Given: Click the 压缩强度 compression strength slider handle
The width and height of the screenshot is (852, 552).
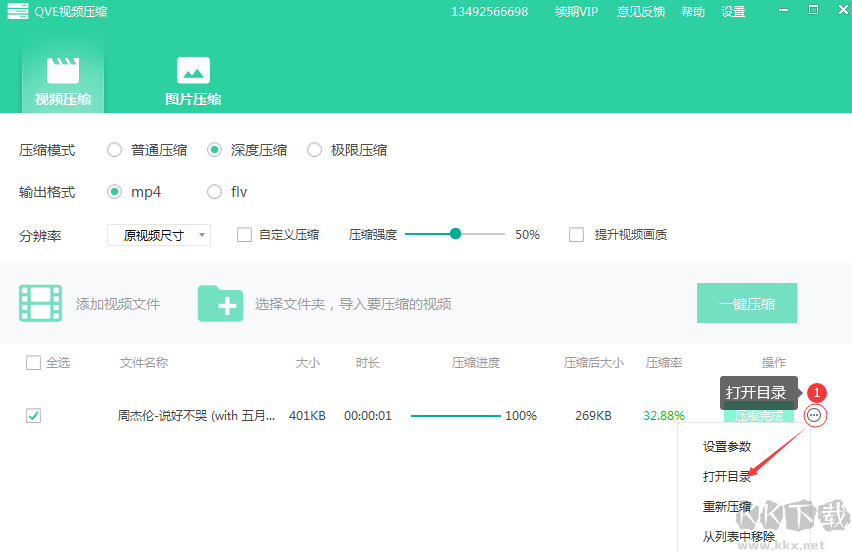Looking at the screenshot, I should (x=456, y=234).
